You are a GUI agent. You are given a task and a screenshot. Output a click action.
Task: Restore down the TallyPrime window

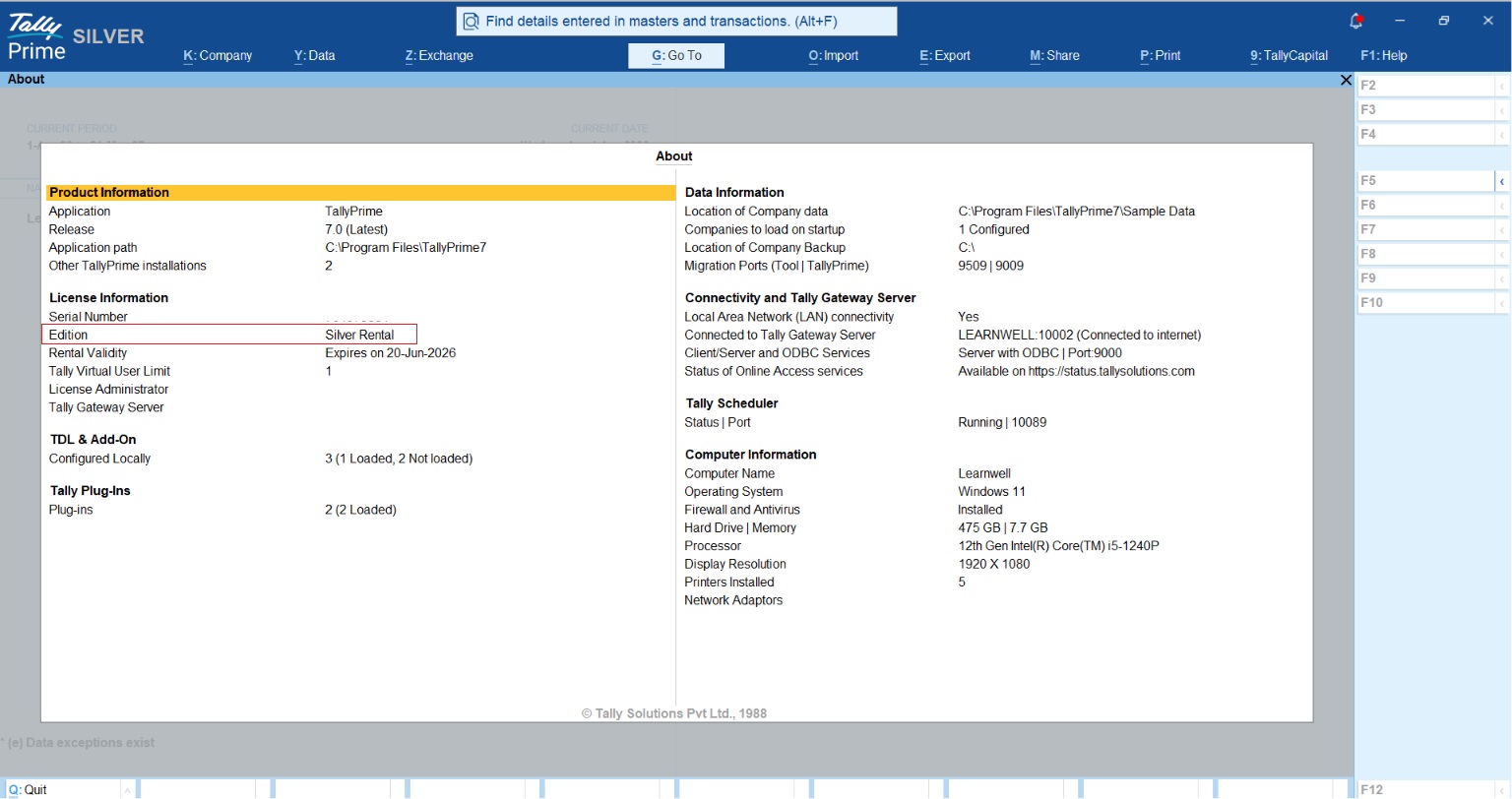(x=1443, y=21)
